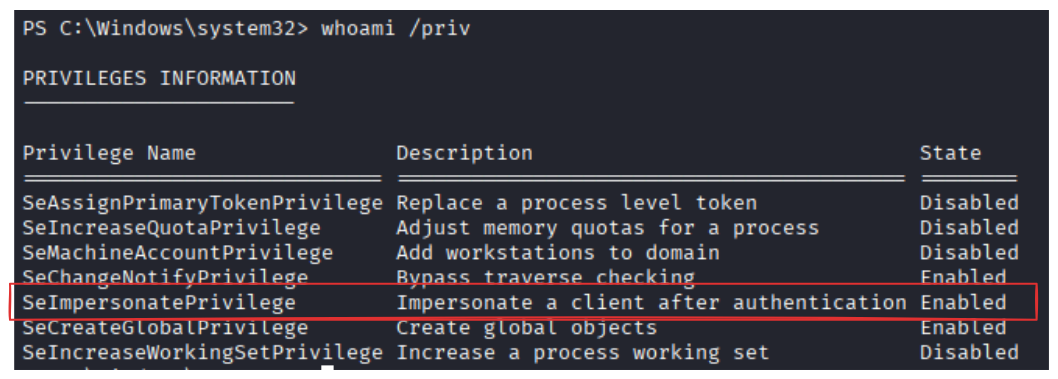
Task: Click the State column header
Action: tap(950, 153)
